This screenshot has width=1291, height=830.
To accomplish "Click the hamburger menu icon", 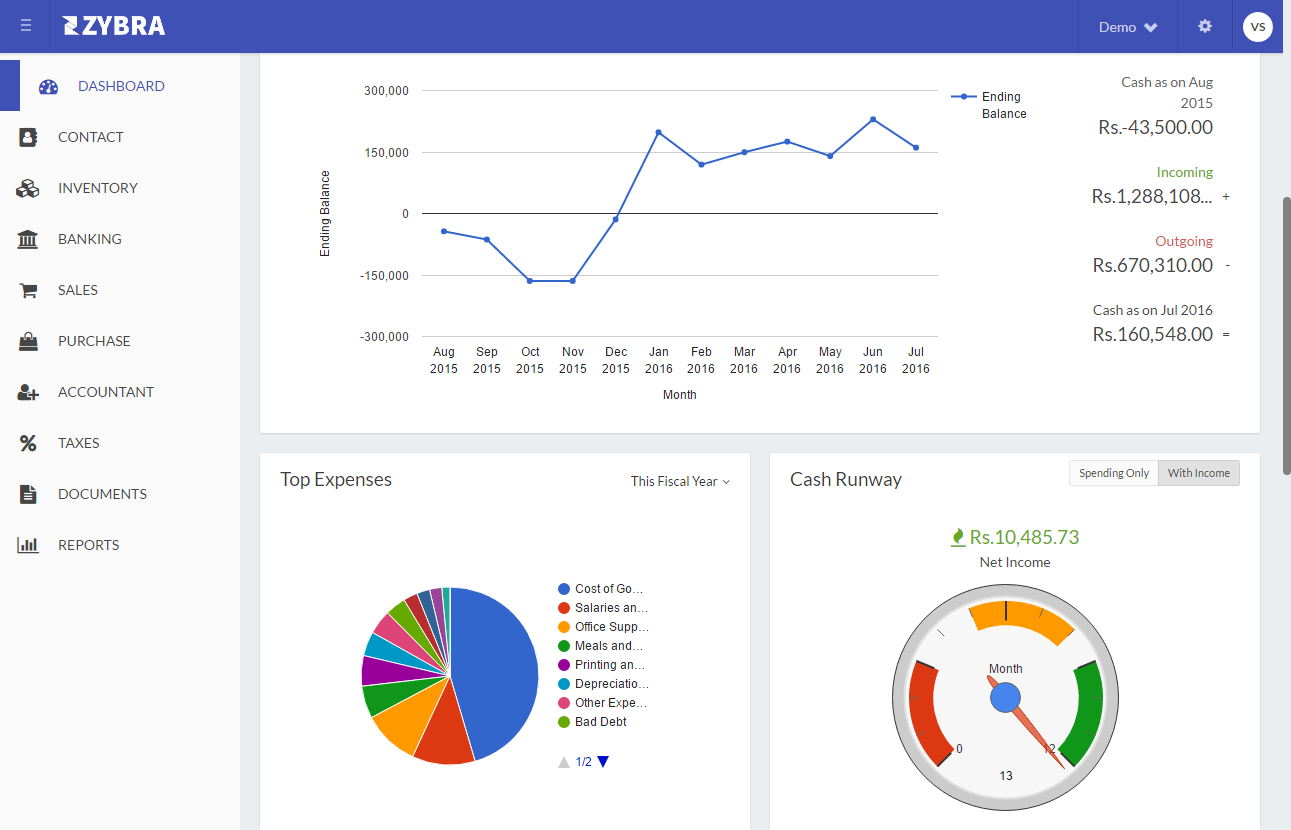I will [25, 26].
